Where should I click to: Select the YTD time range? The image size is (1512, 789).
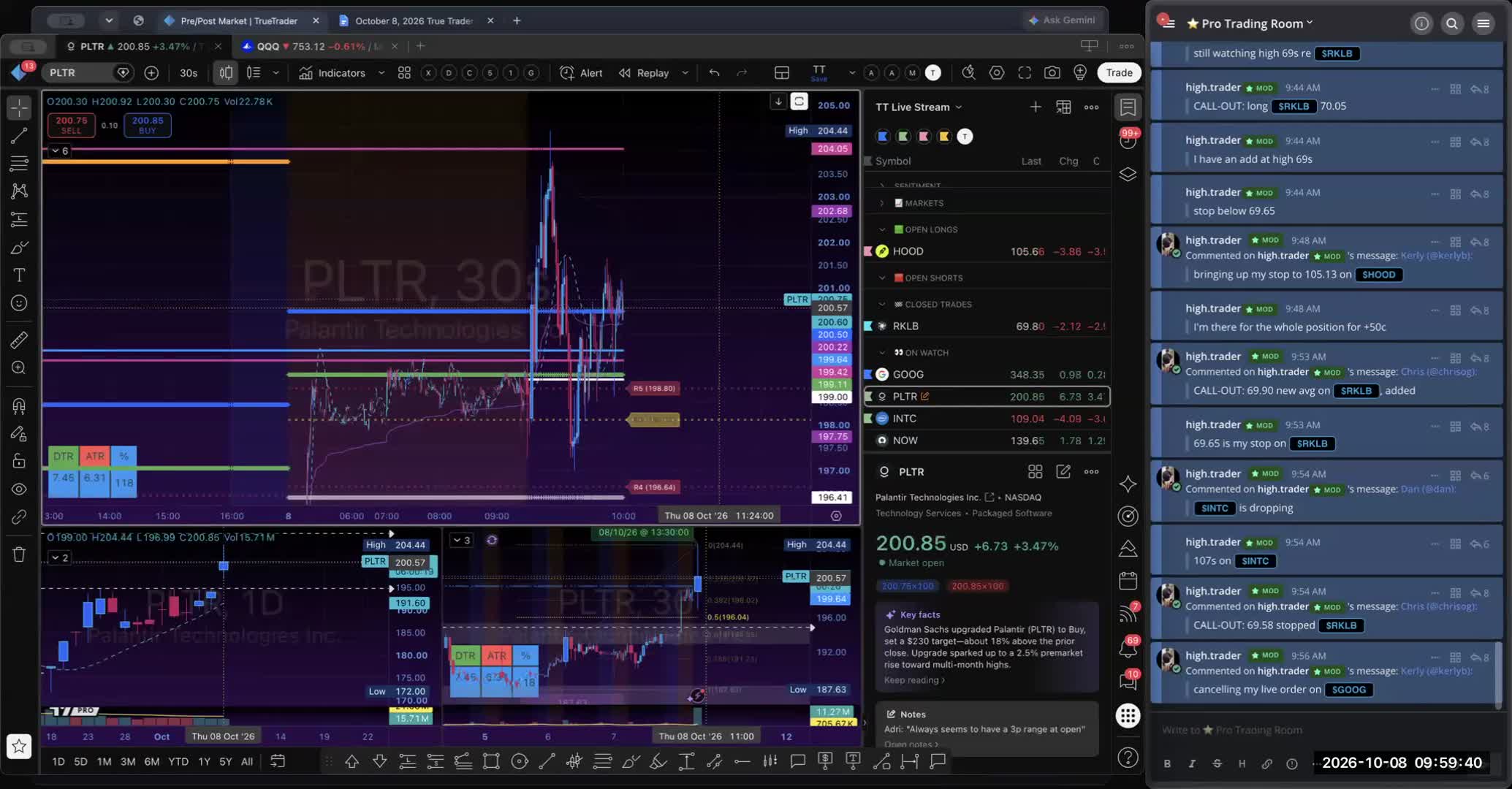point(178,761)
